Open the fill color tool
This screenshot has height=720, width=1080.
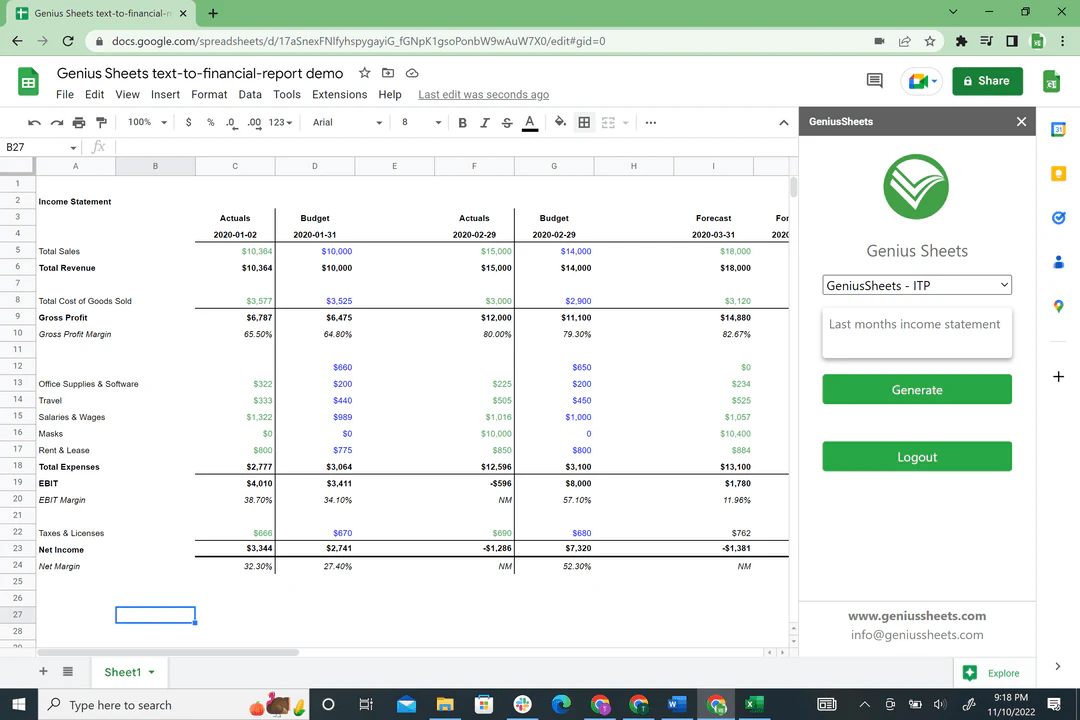pyautogui.click(x=560, y=122)
